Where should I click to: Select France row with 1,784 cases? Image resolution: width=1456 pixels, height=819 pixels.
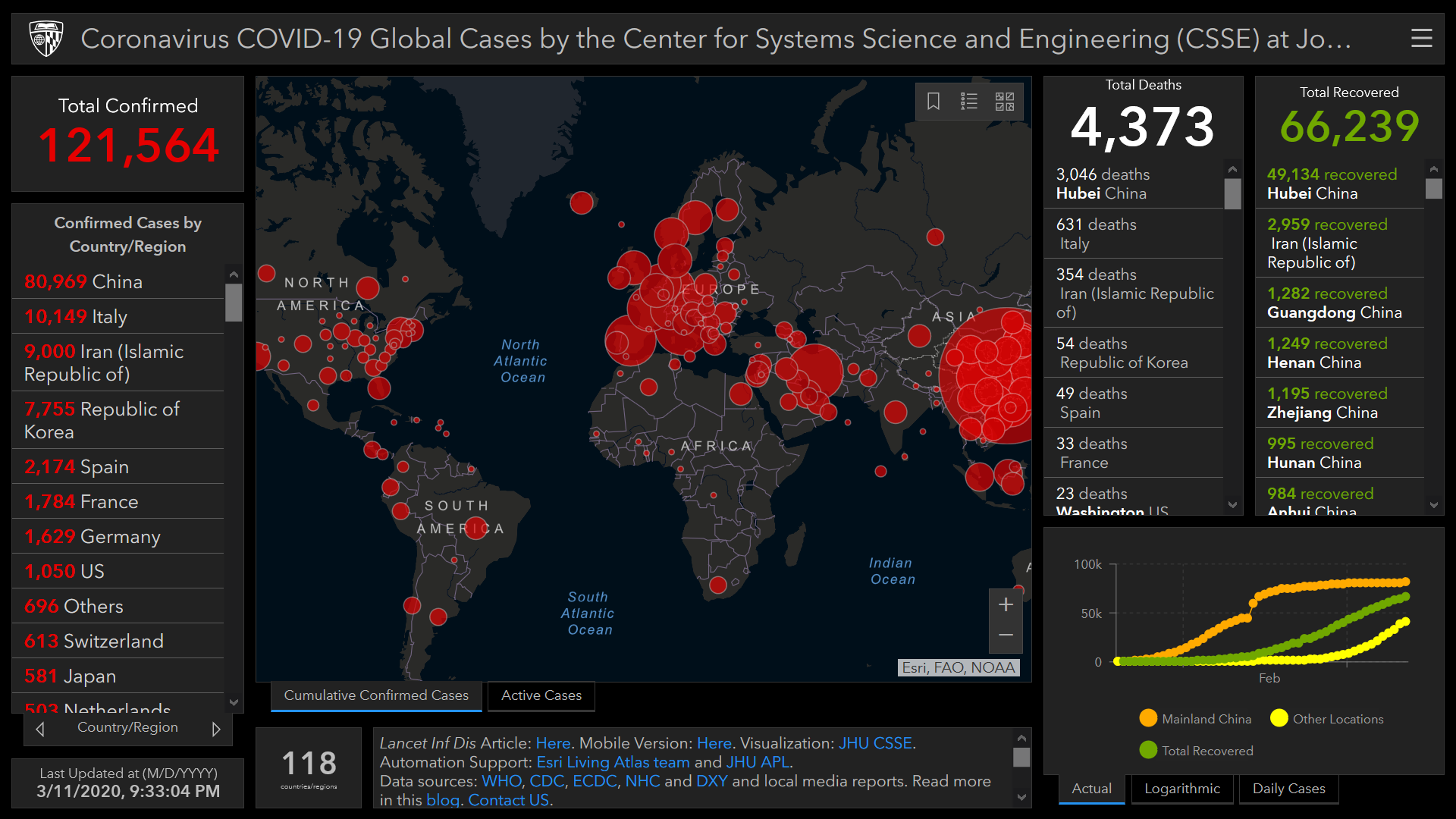click(x=118, y=501)
